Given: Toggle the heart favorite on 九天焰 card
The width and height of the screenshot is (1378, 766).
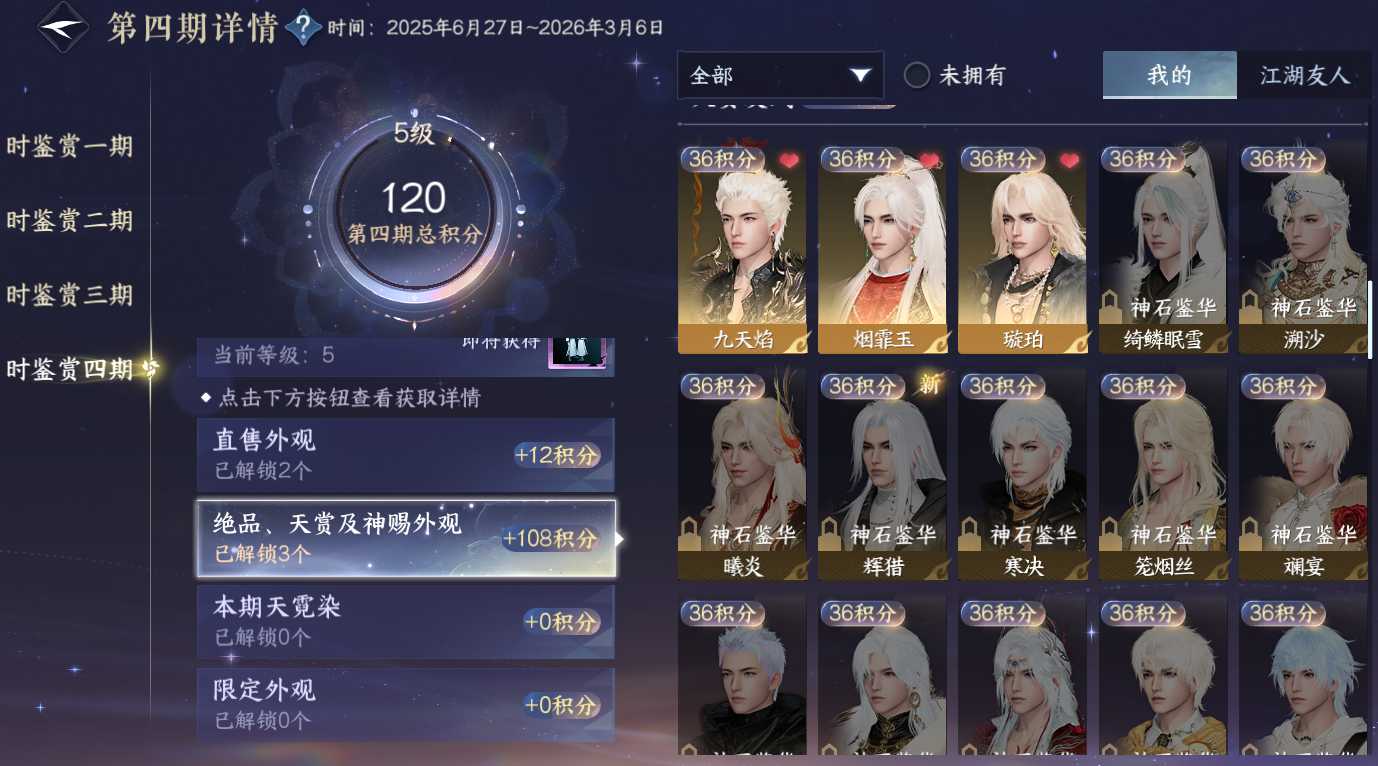Looking at the screenshot, I should point(790,161).
